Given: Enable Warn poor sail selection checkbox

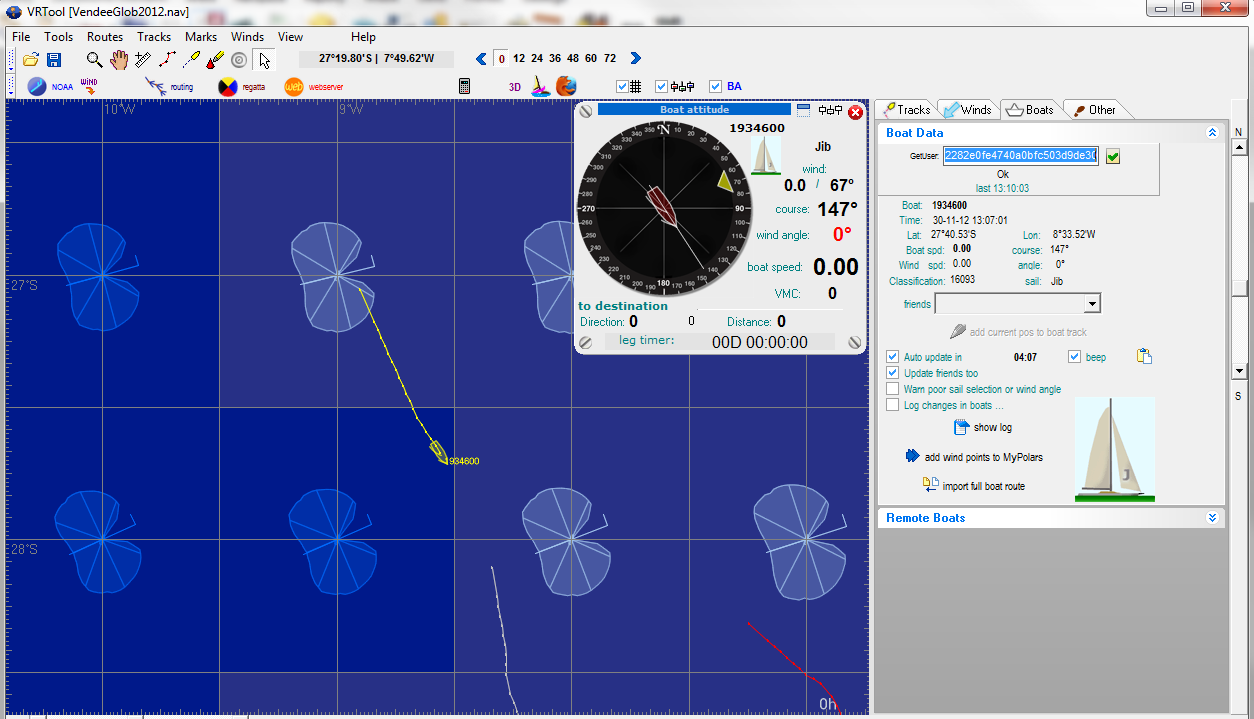Looking at the screenshot, I should pos(893,389).
